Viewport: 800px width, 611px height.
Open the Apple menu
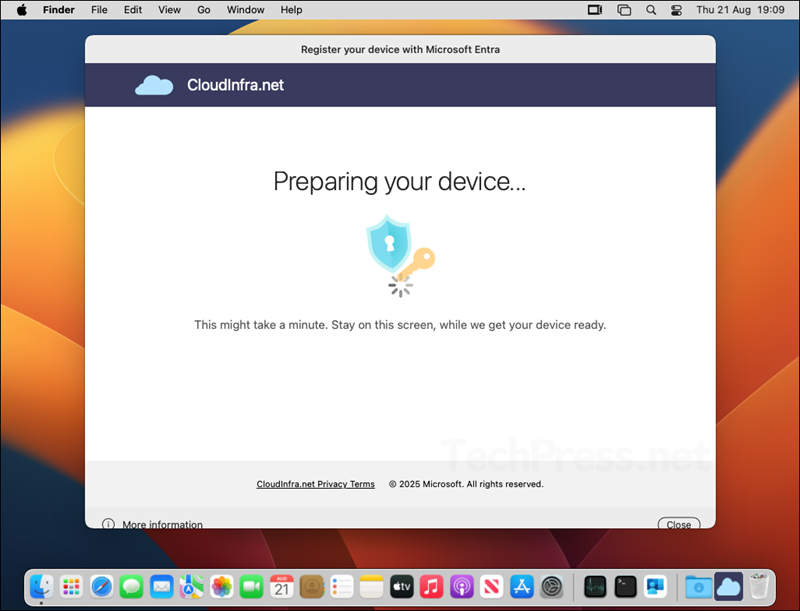[21, 10]
